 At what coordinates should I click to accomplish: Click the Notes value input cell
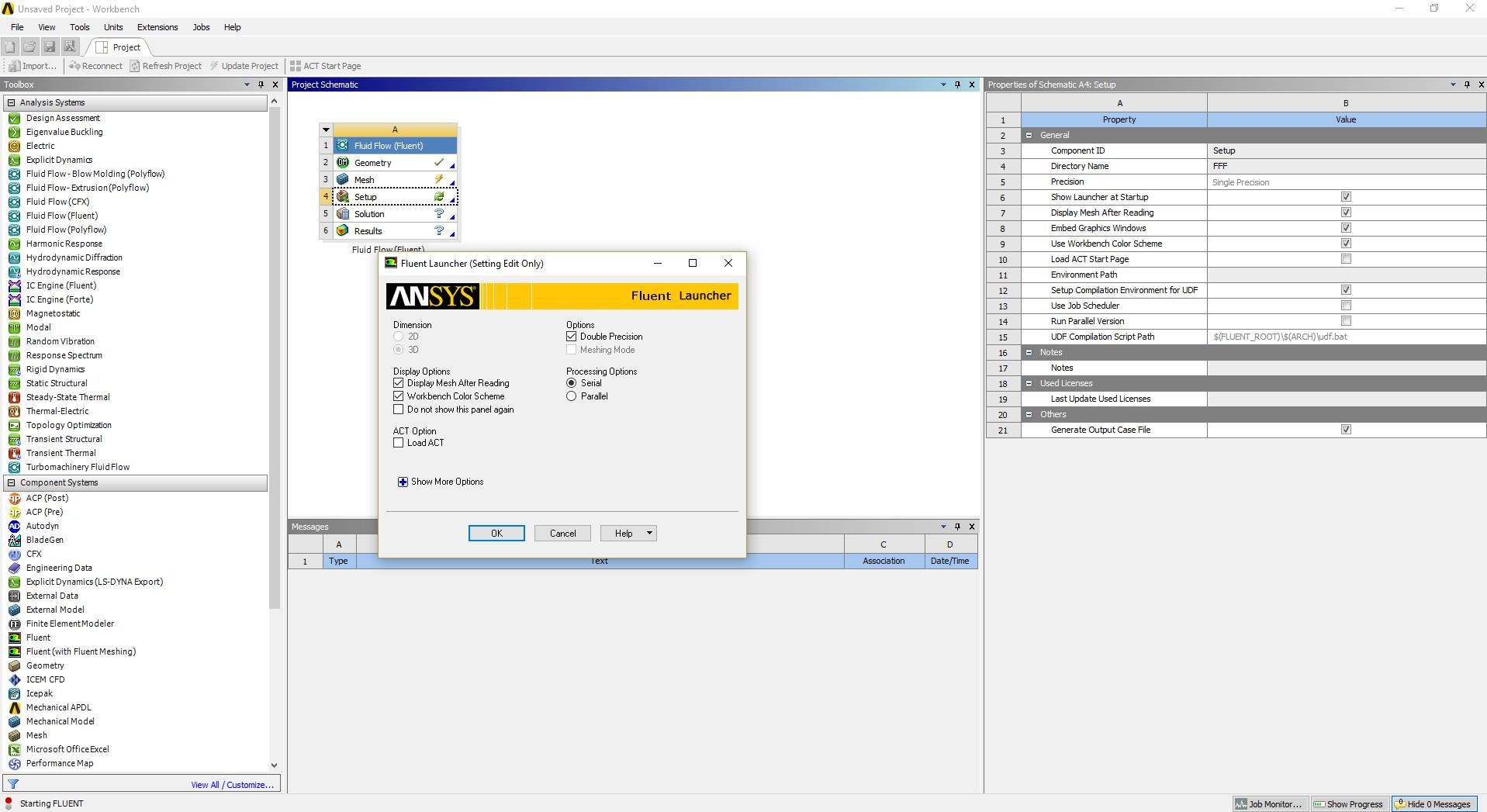point(1346,368)
